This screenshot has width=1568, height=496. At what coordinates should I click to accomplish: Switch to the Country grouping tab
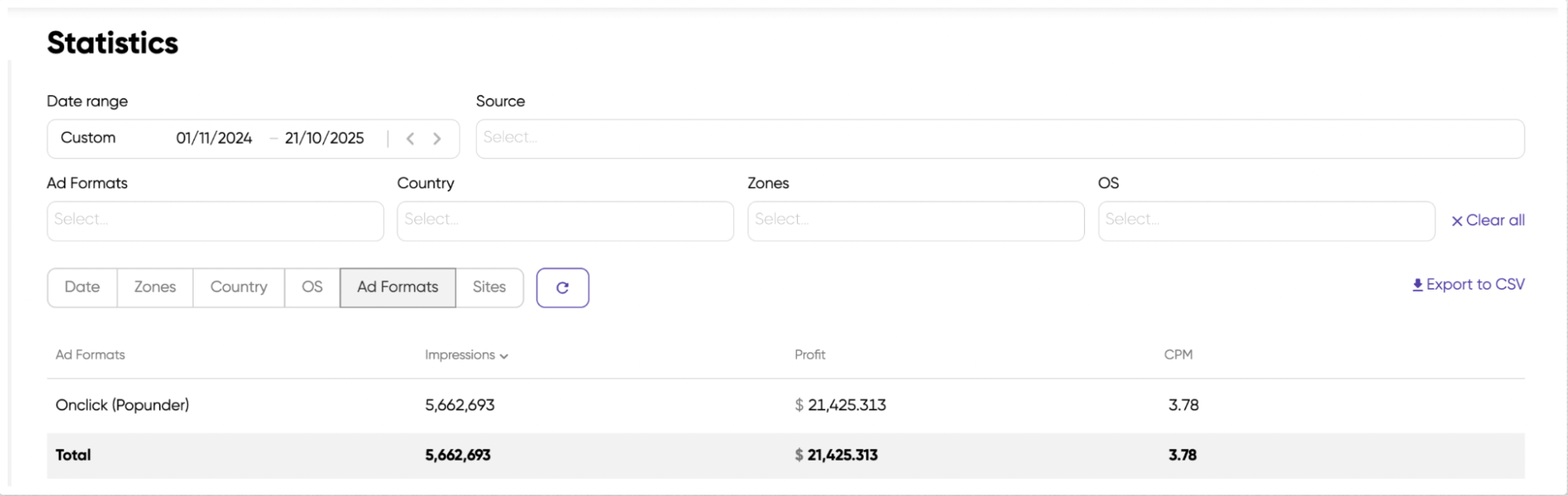coord(238,287)
